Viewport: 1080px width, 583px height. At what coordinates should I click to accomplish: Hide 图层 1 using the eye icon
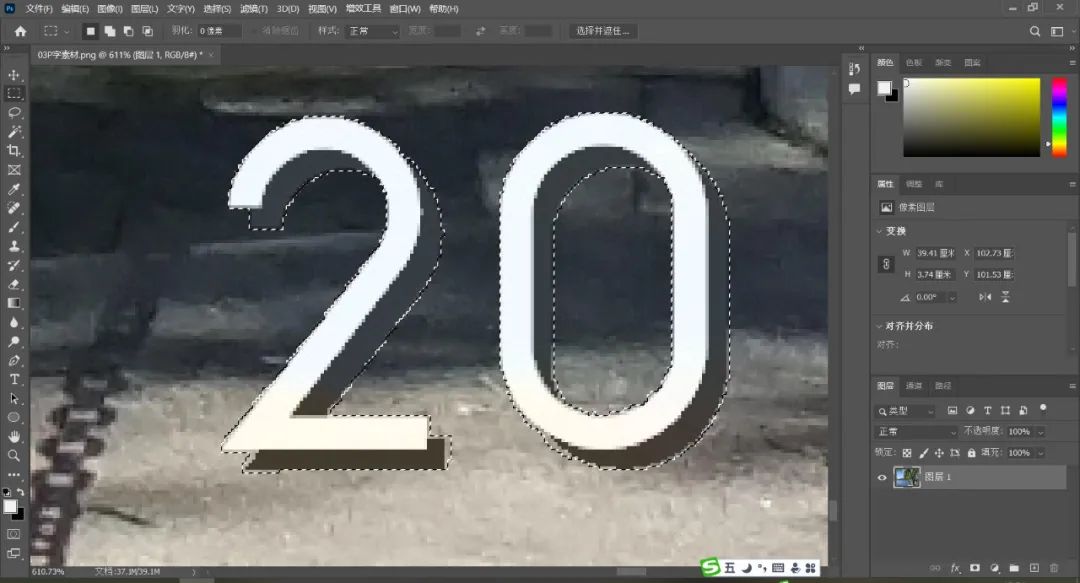point(882,478)
